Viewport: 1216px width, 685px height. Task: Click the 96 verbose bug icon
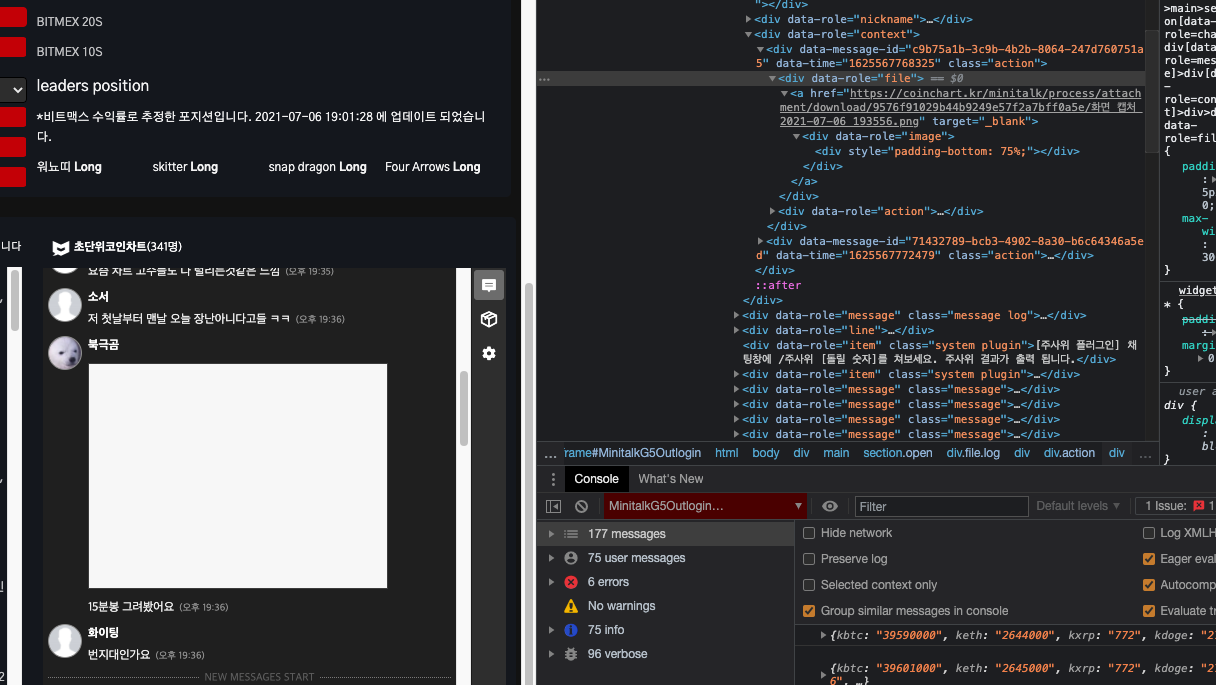(571, 654)
